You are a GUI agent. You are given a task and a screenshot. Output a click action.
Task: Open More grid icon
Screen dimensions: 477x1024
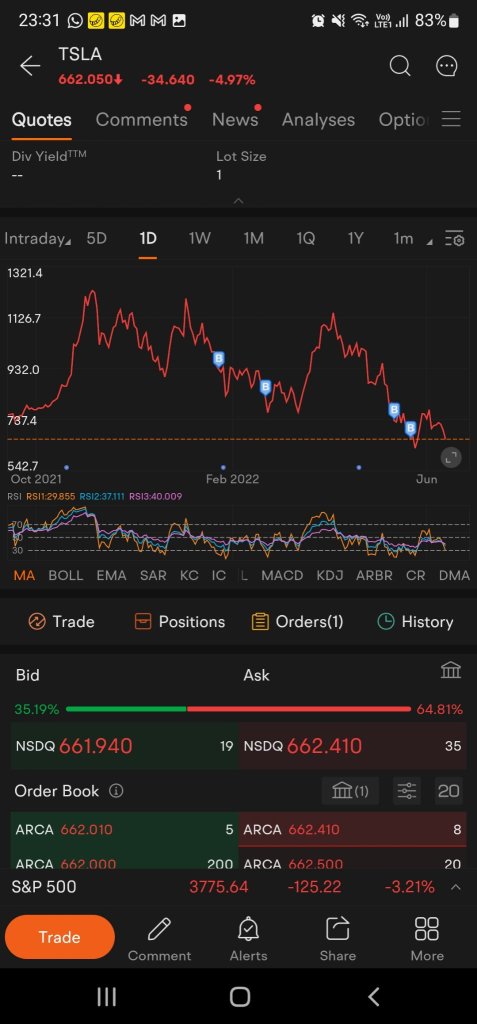pos(427,928)
